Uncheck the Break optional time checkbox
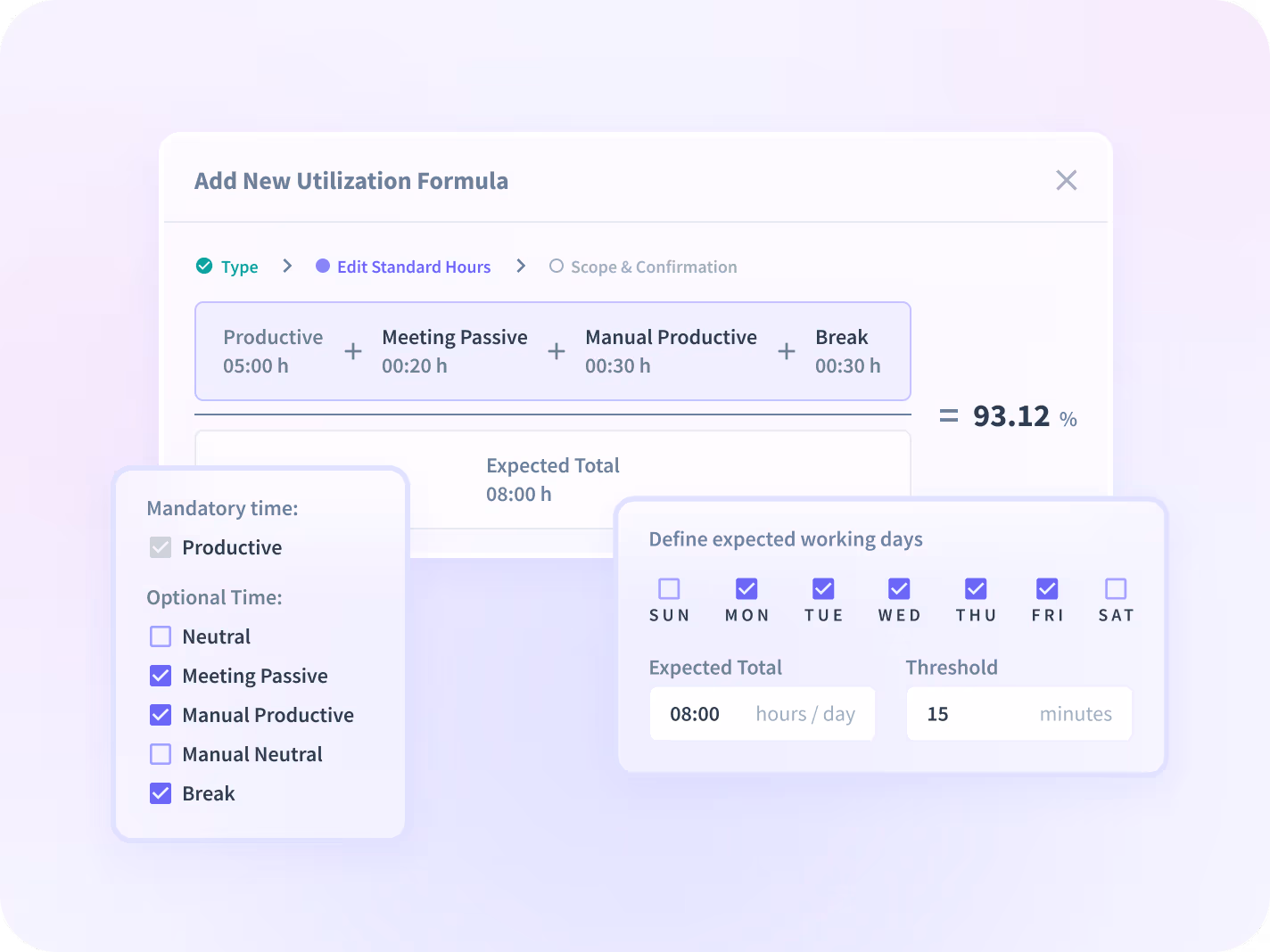Image resolution: width=1270 pixels, height=952 pixels. 161,793
